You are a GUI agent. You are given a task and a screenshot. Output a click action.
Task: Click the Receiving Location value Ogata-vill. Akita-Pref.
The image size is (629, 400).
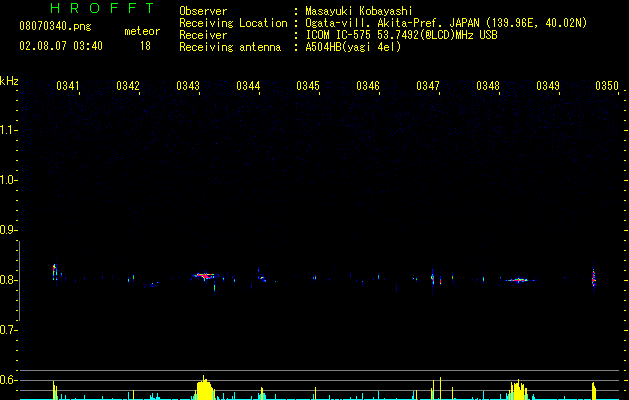pos(375,23)
